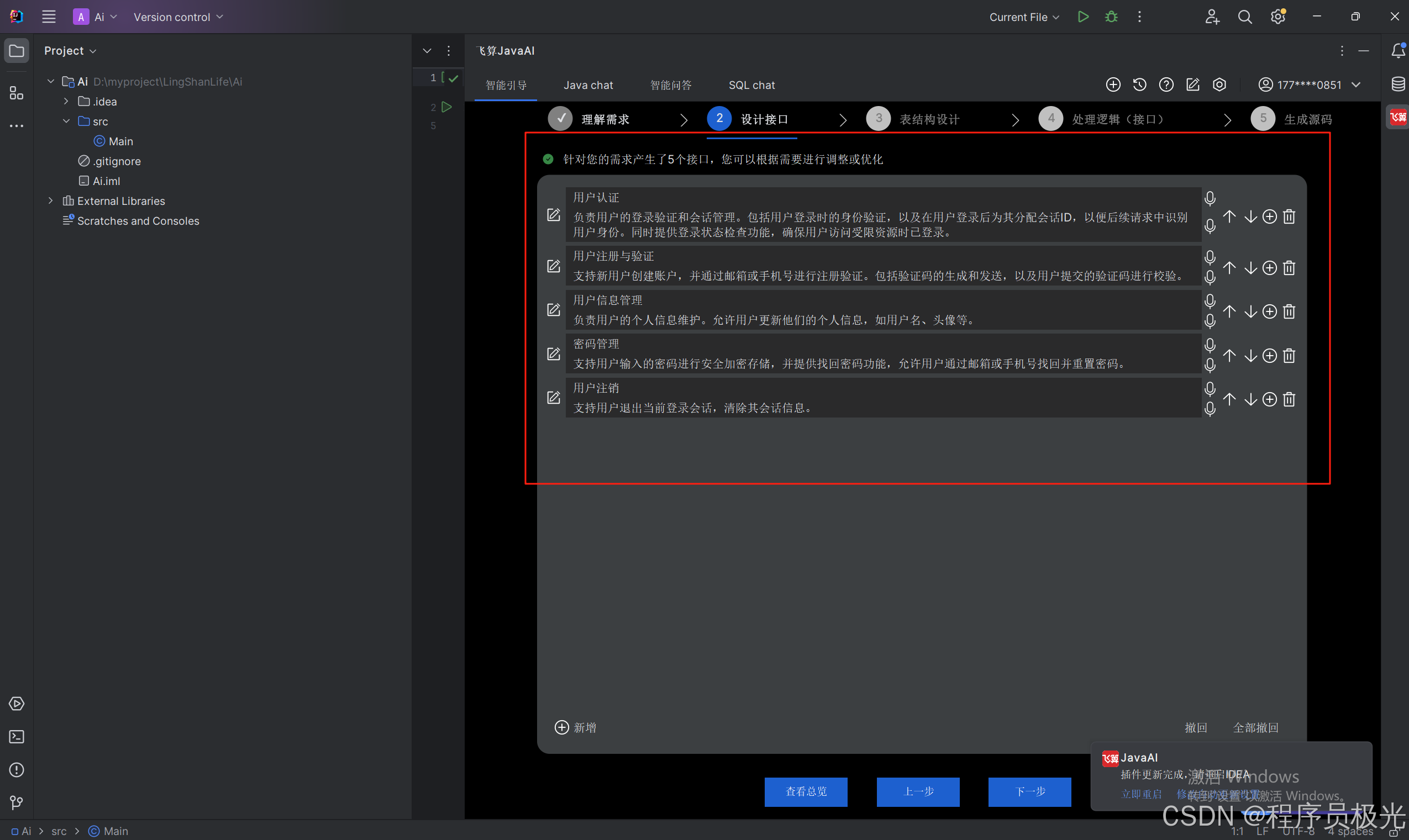Switch to the Java chat tab
This screenshot has height=840, width=1409.
click(588, 85)
